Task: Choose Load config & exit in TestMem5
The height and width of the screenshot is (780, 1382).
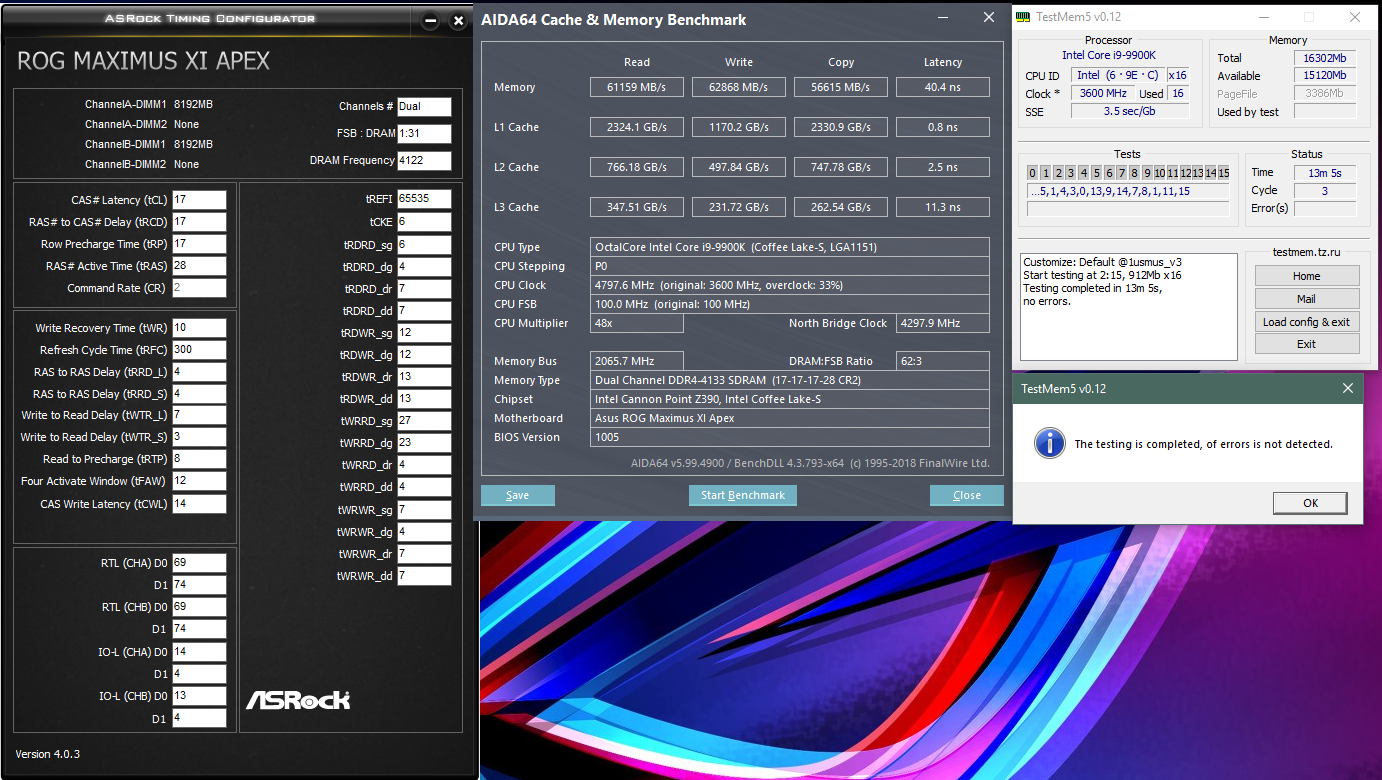Action: (1307, 322)
